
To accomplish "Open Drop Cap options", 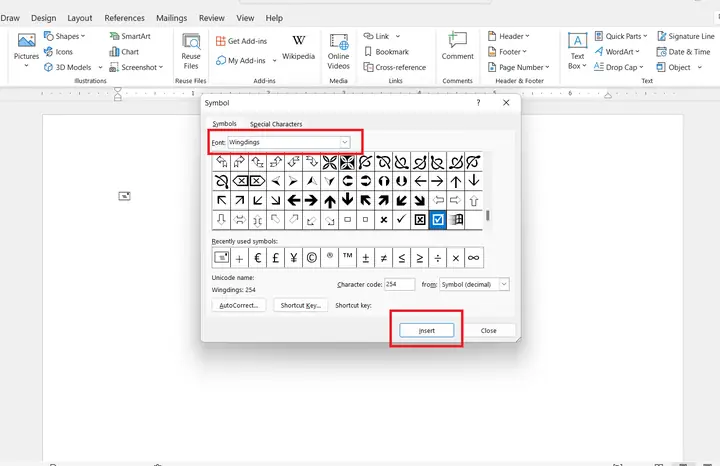I will 619,67.
